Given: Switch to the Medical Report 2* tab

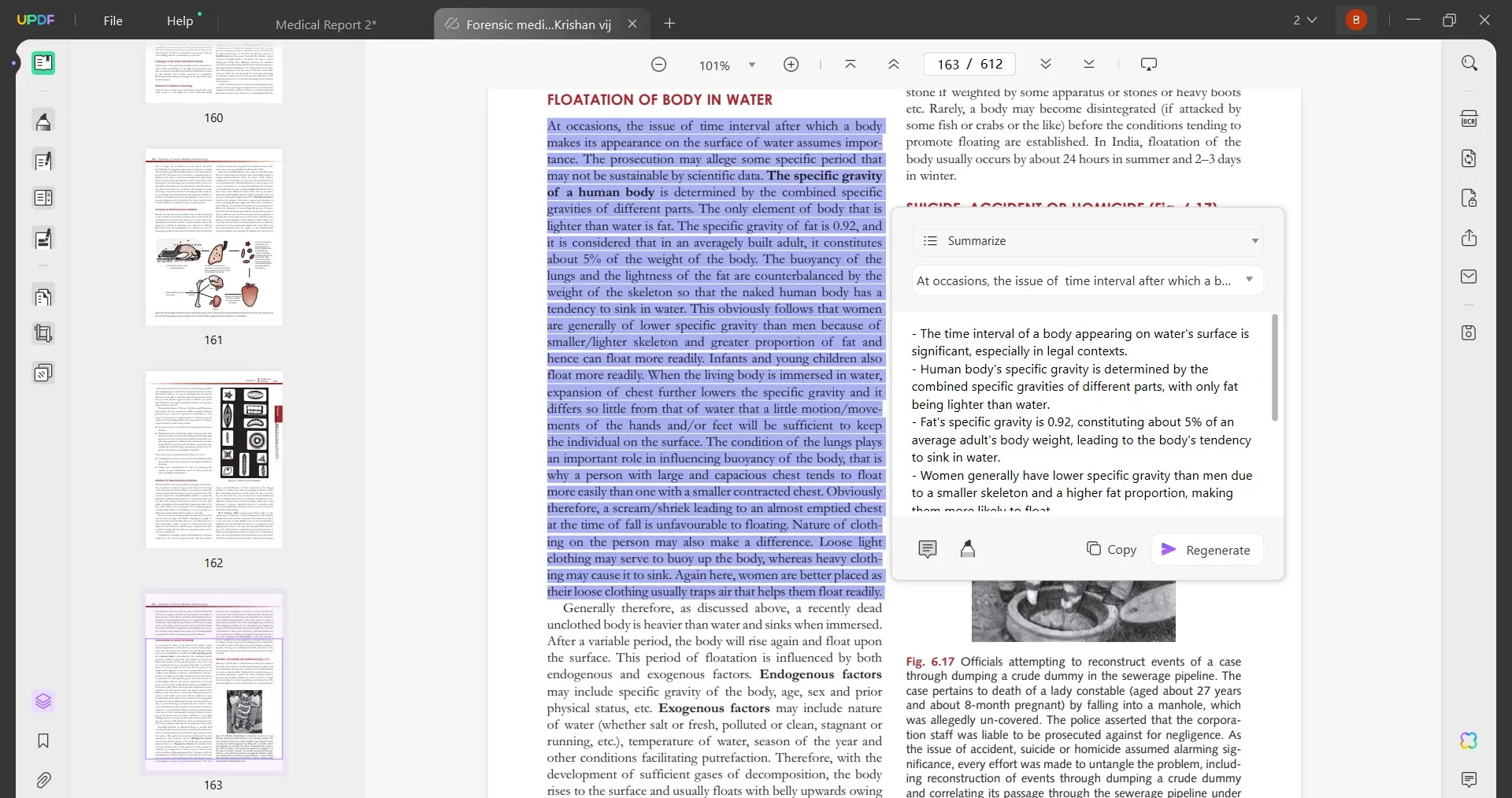Looking at the screenshot, I should [x=326, y=24].
